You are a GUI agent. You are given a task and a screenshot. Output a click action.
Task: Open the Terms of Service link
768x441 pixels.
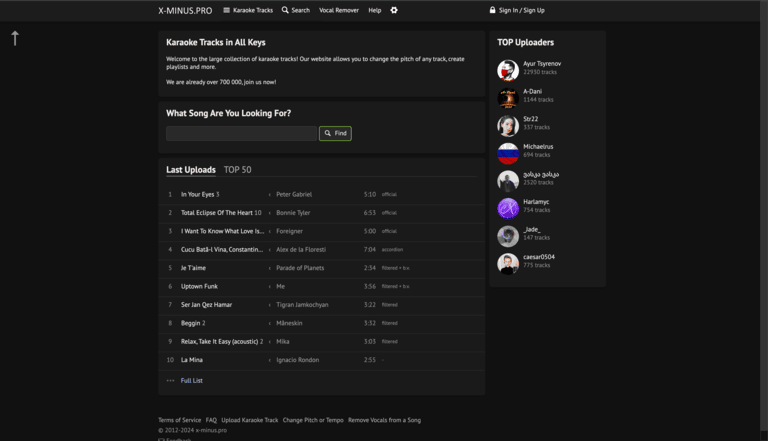[179, 420]
